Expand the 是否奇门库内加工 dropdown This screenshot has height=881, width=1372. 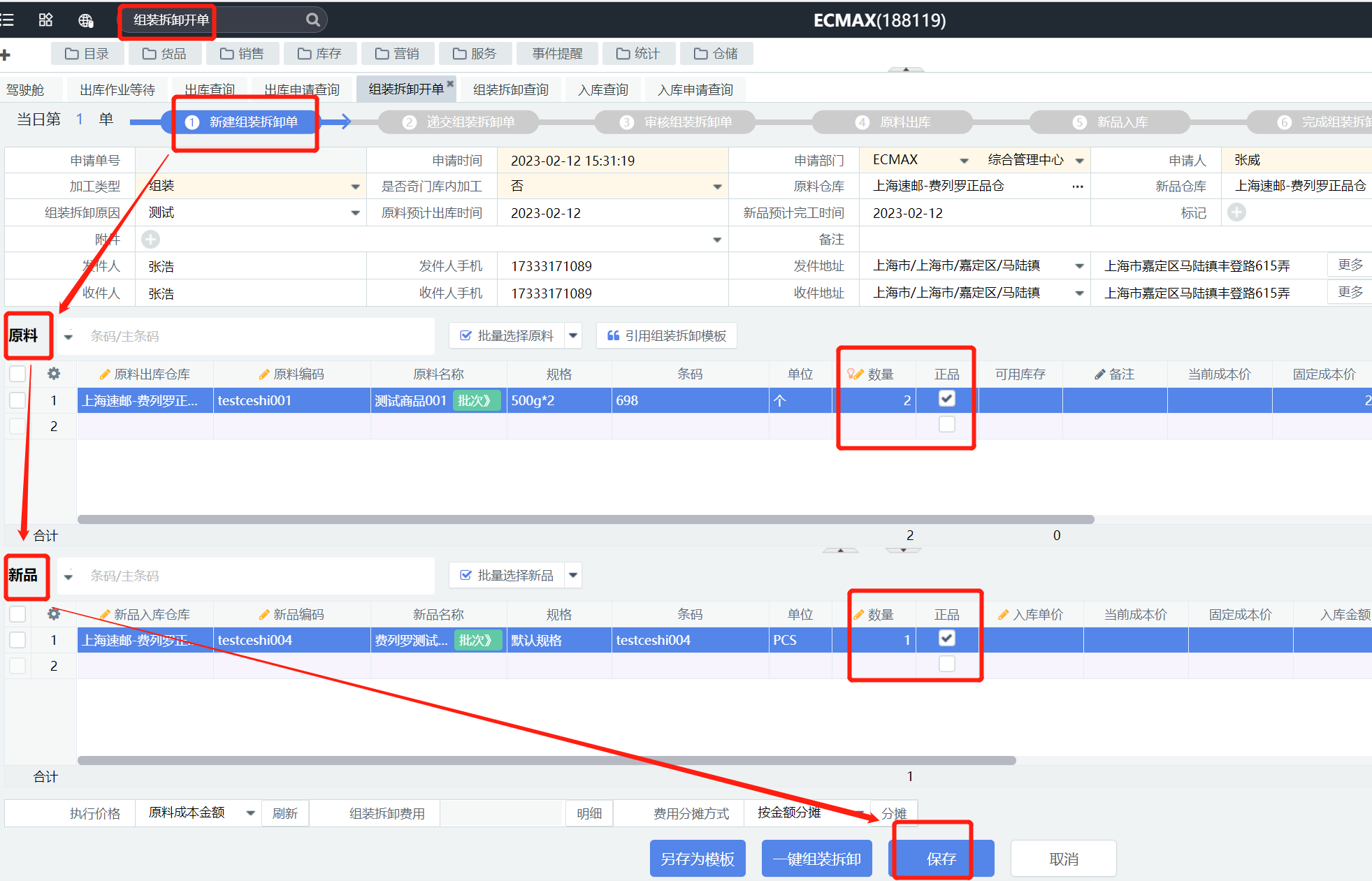[x=717, y=187]
